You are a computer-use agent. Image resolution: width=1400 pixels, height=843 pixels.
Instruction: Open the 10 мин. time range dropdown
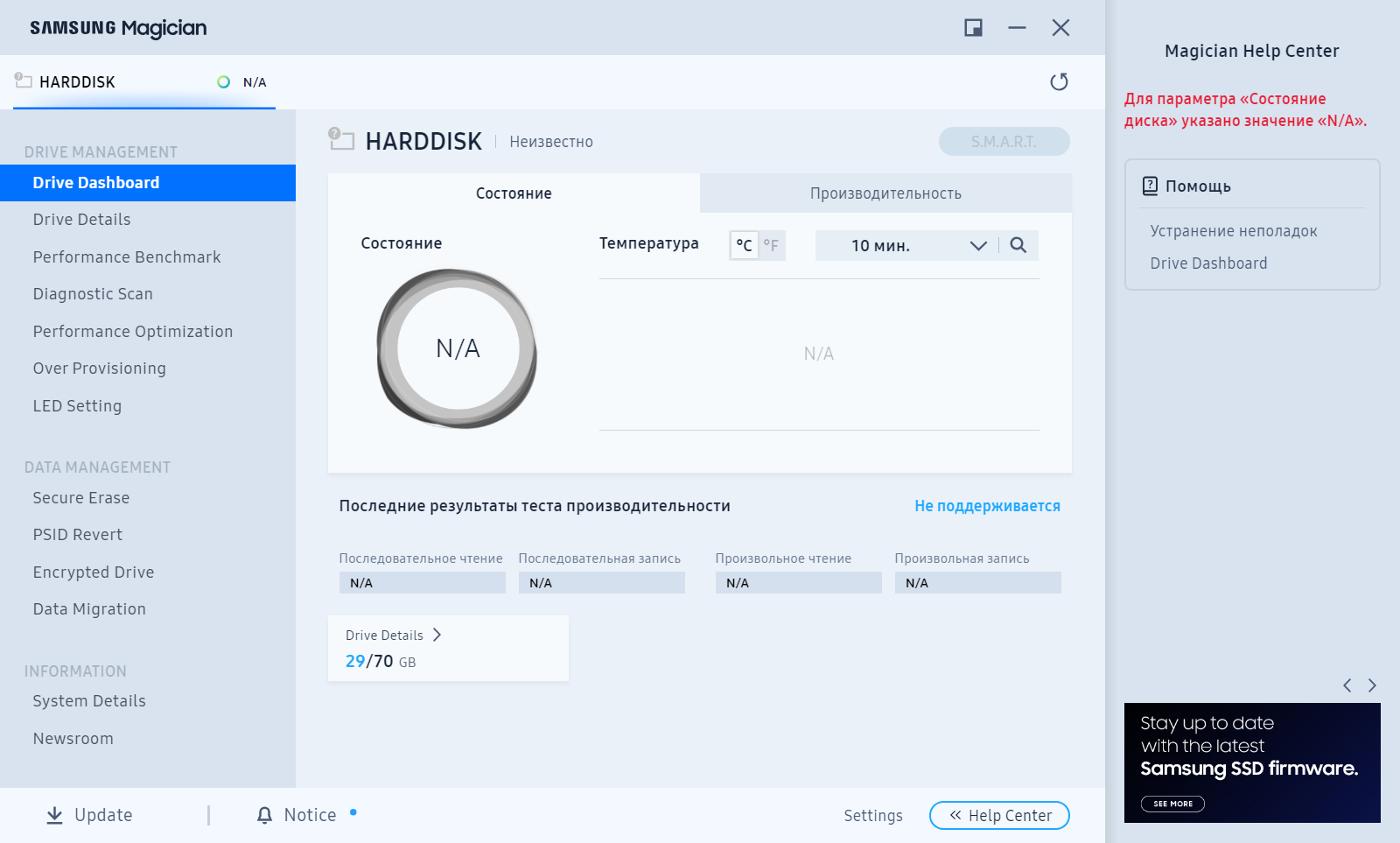(x=906, y=245)
